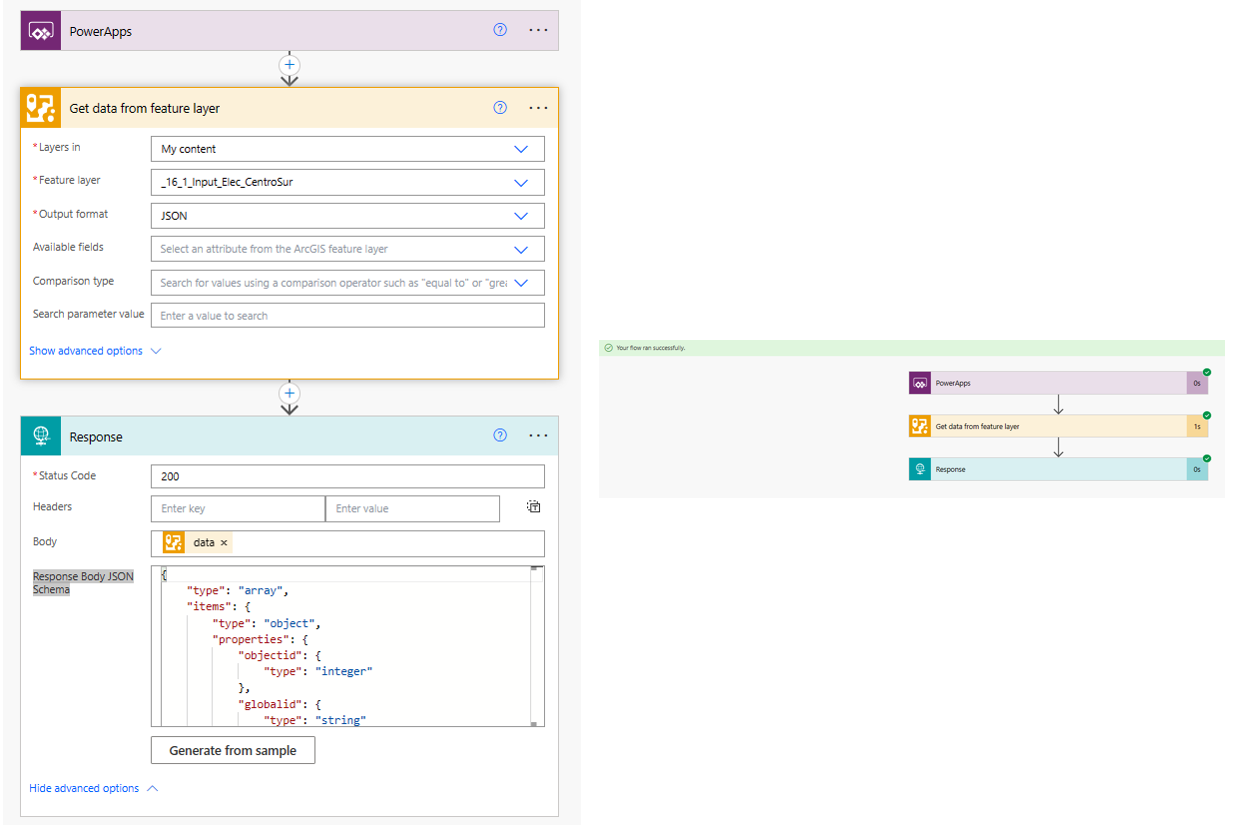Click the PowerApps trigger icon

point(40,30)
